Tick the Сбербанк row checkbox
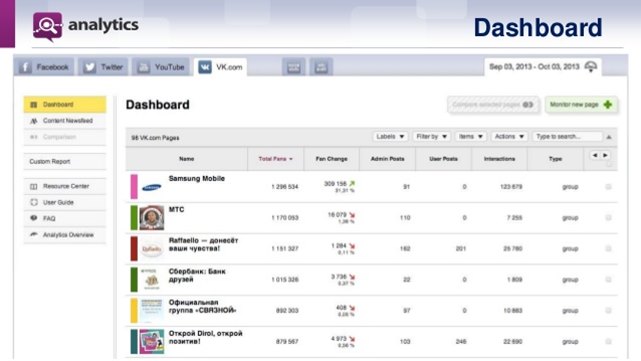Image resolution: width=641 pixels, height=361 pixels. [x=608, y=280]
